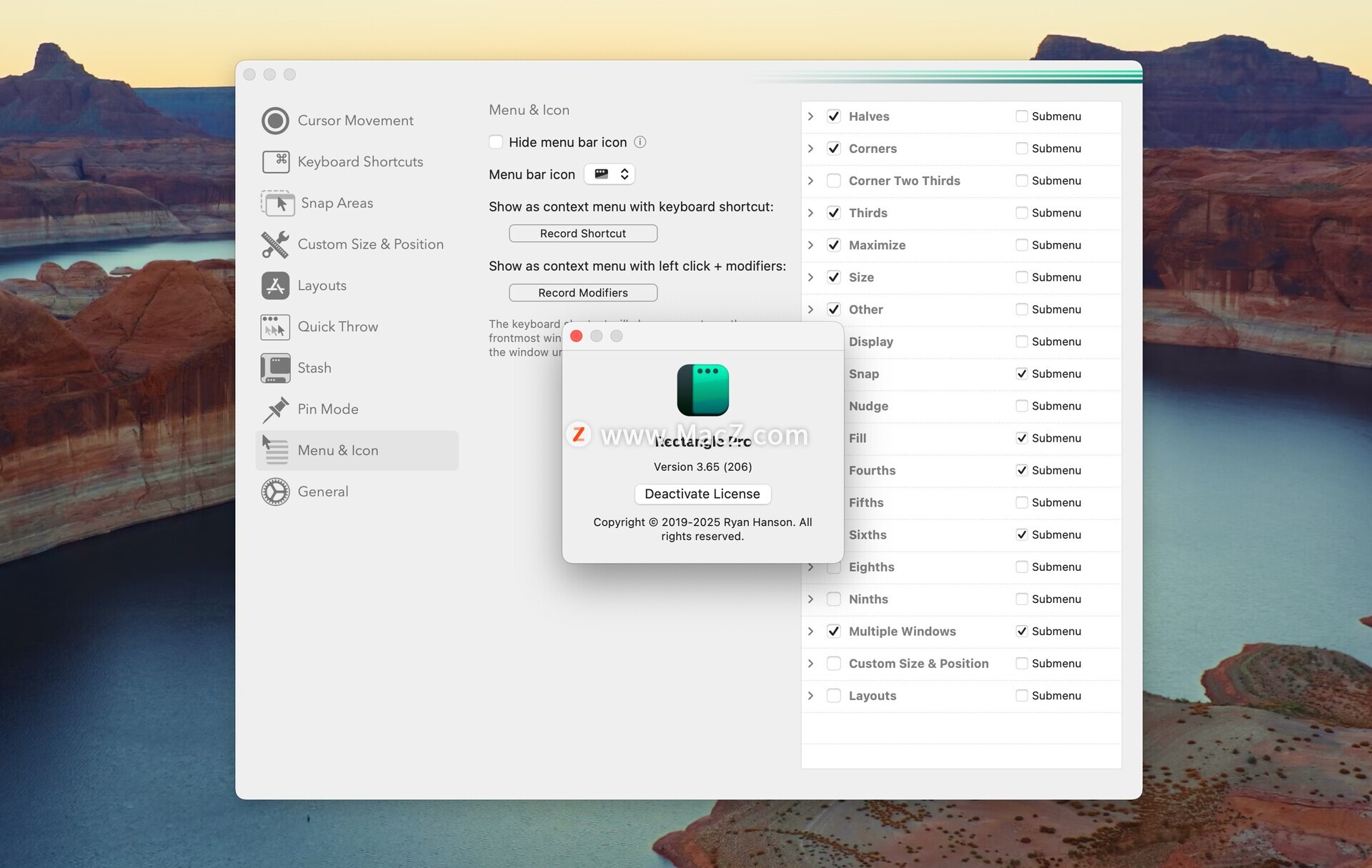
Task: Click info icon beside Hide menu bar icon
Action: [640, 142]
